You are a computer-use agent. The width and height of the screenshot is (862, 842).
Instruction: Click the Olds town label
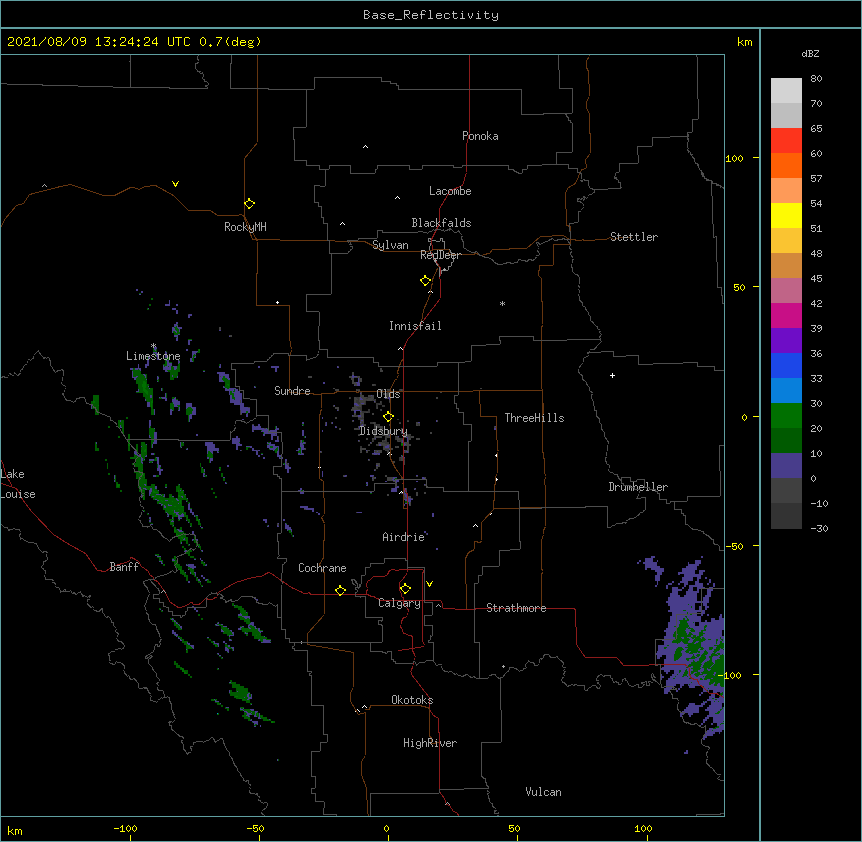[388, 394]
